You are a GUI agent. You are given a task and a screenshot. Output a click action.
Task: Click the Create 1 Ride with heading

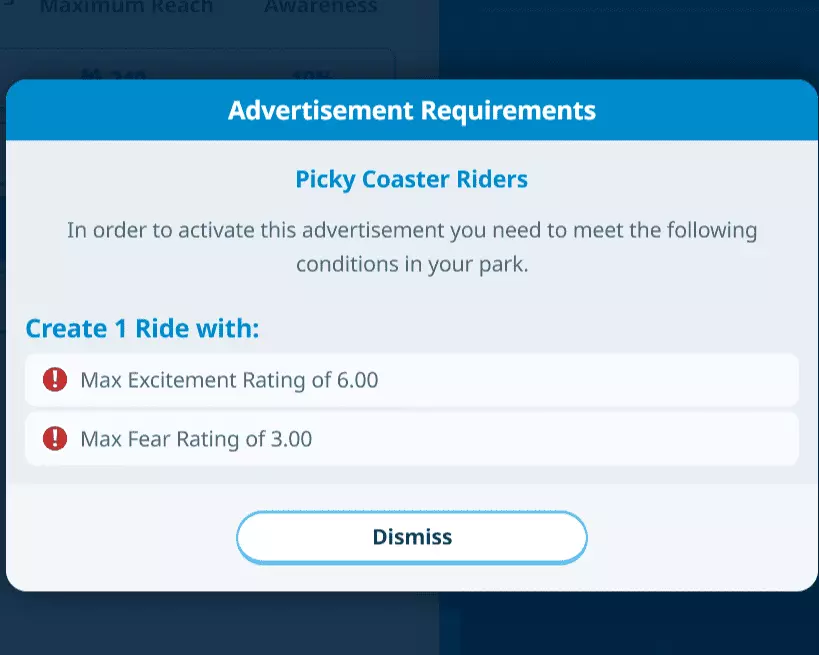click(x=142, y=328)
